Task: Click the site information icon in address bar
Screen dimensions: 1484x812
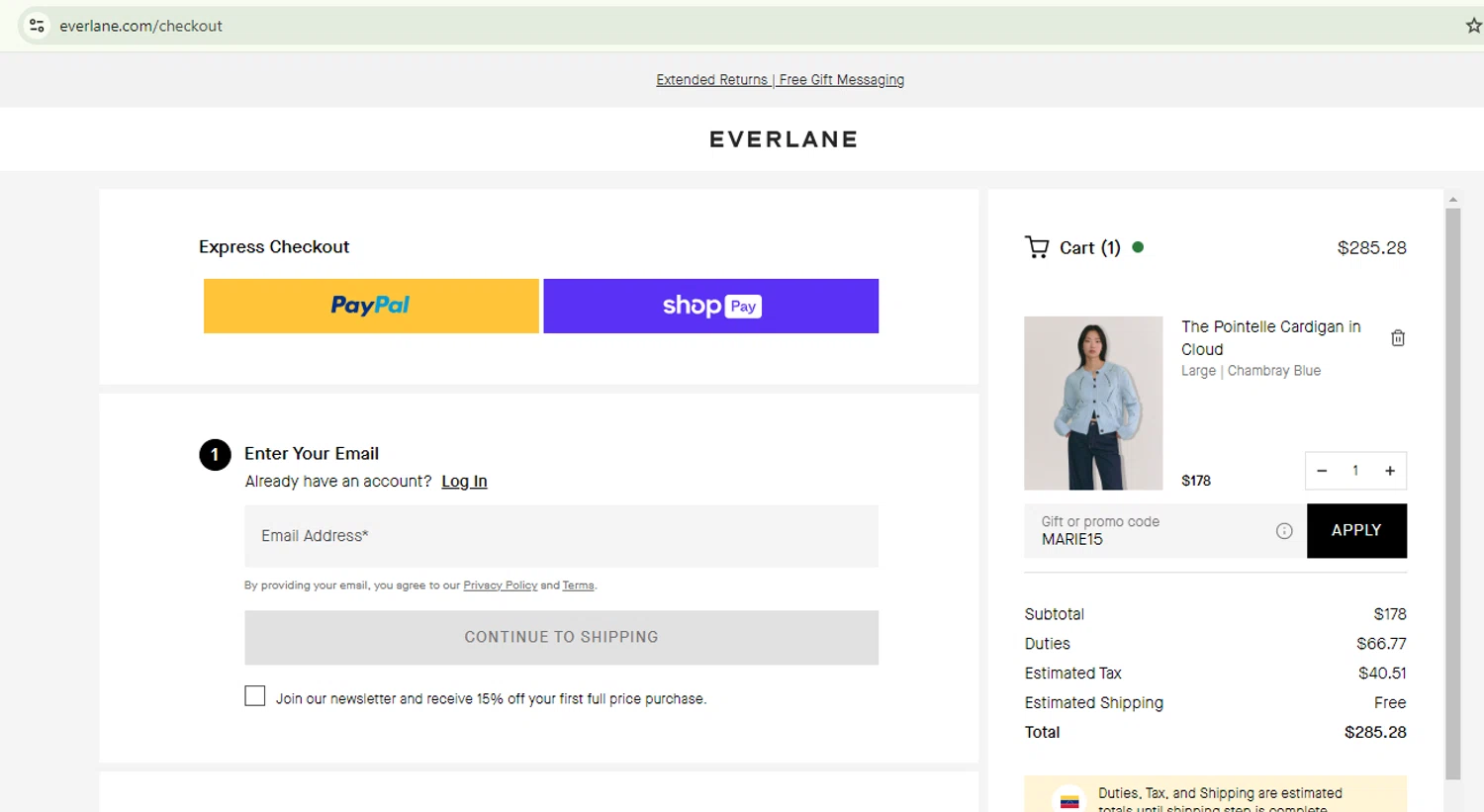Action: (x=37, y=26)
